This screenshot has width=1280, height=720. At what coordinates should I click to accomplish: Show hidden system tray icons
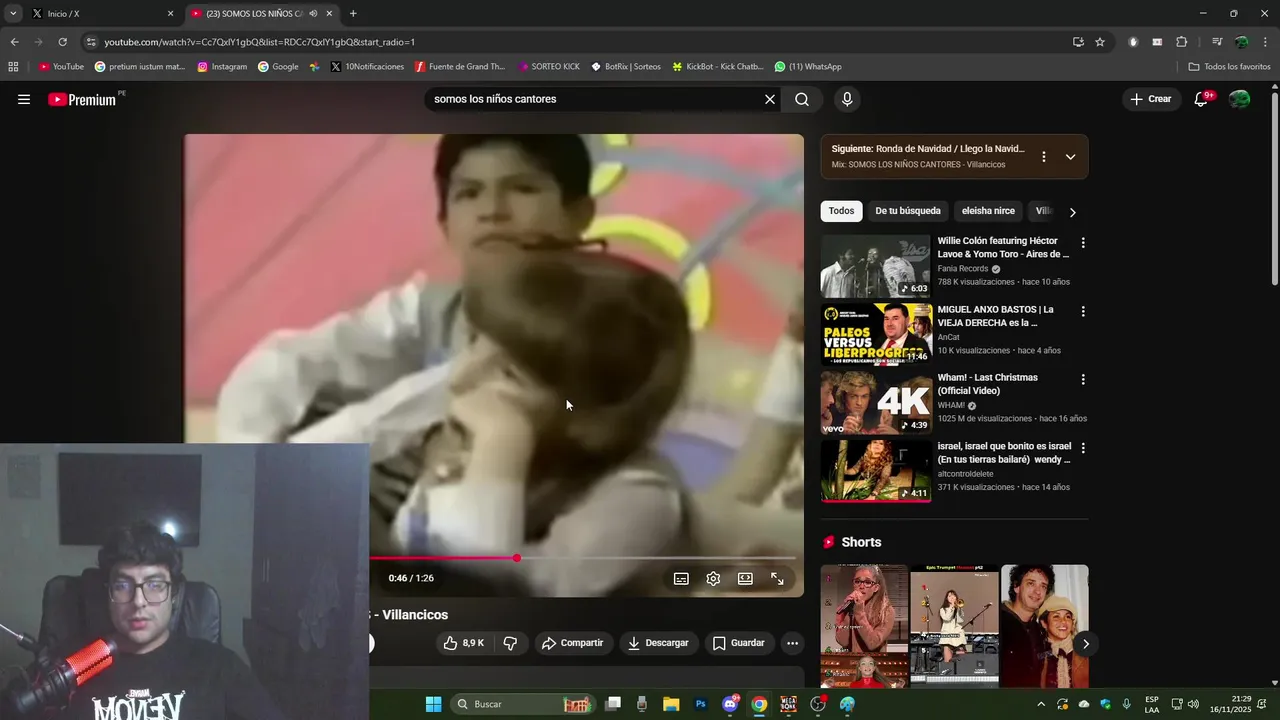(1041, 704)
